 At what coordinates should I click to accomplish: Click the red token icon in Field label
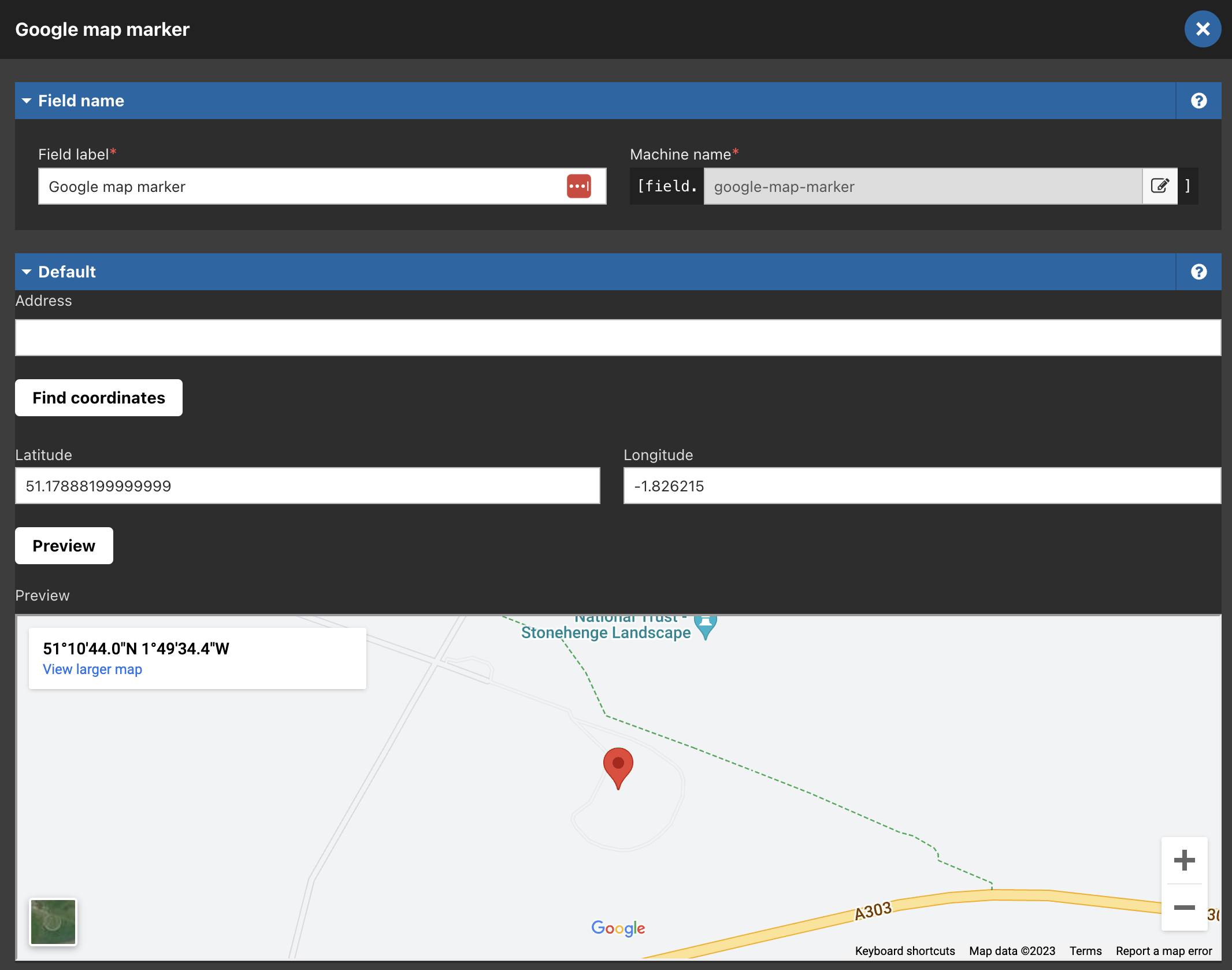(x=578, y=186)
